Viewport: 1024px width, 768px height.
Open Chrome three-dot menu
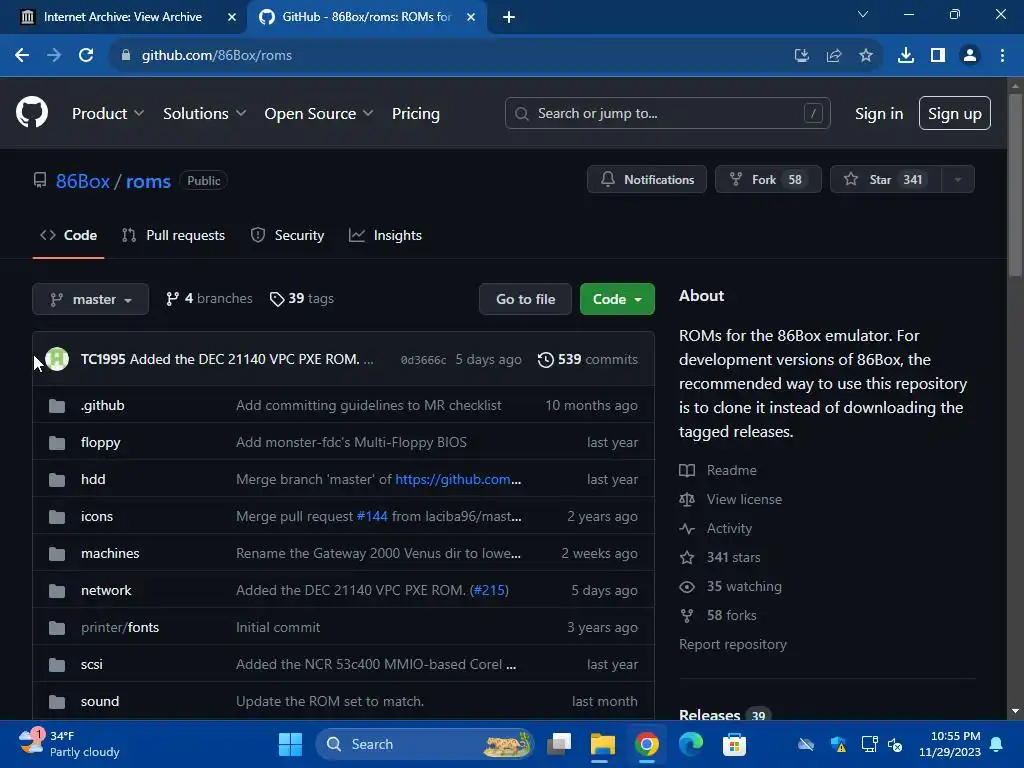click(x=1002, y=56)
